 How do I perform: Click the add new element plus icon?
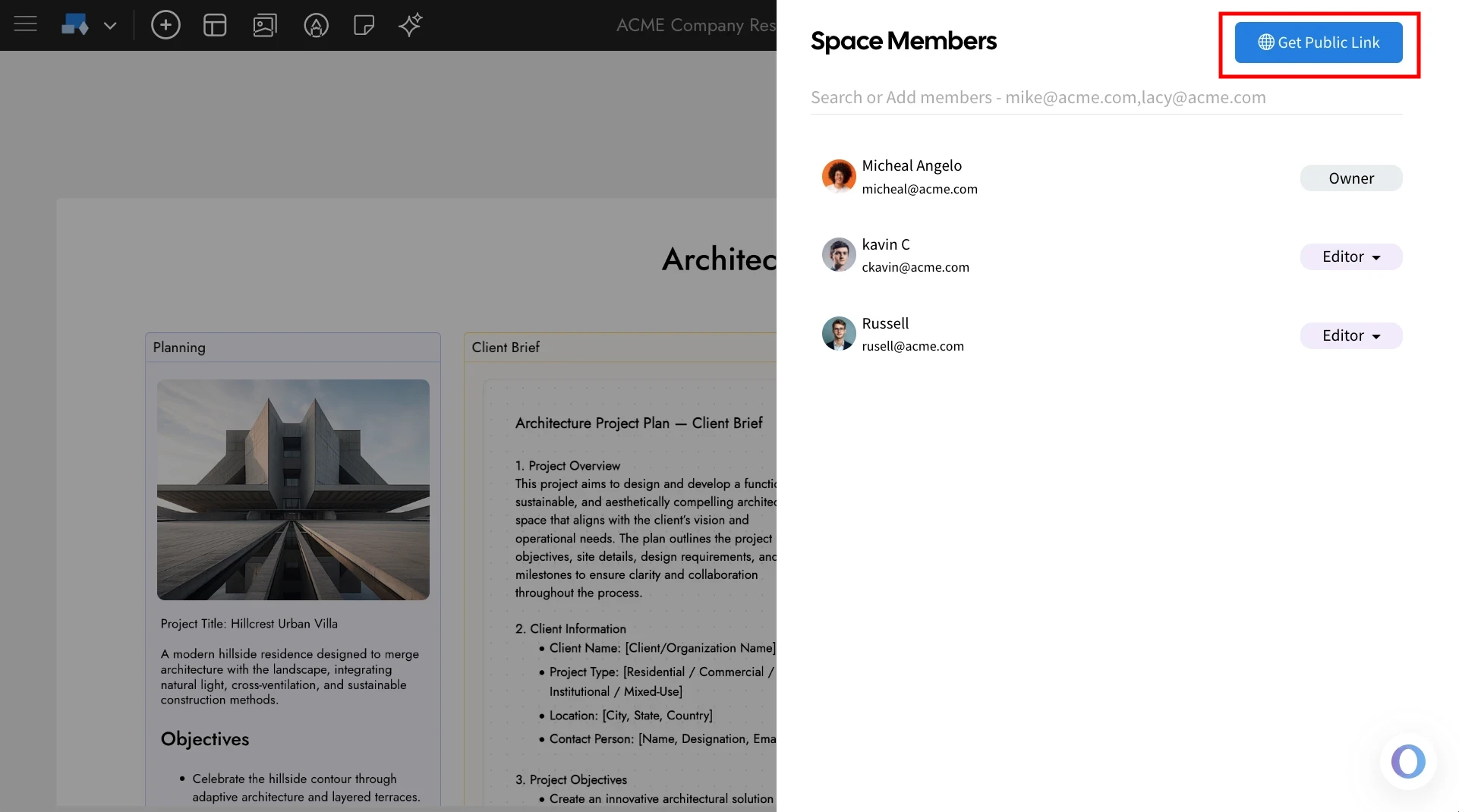tap(165, 25)
